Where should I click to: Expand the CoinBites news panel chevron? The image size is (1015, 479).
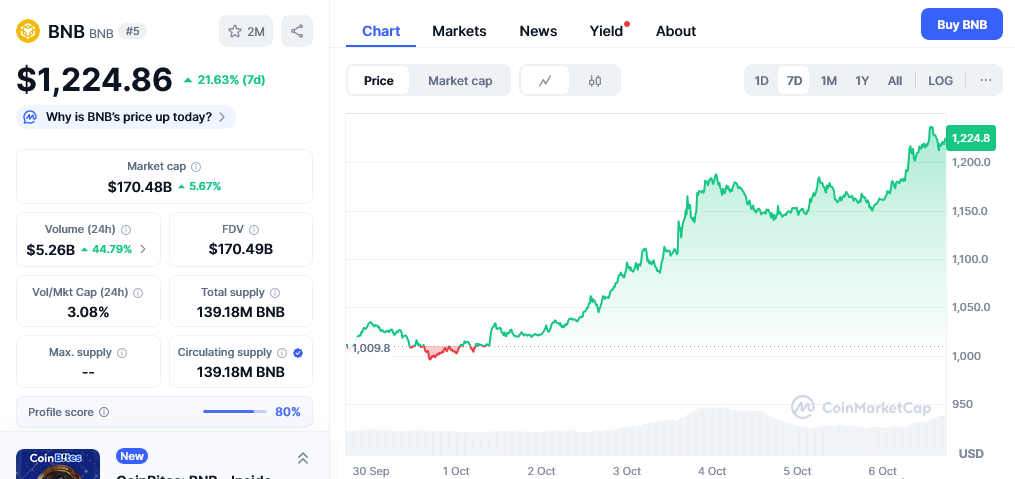pyautogui.click(x=303, y=458)
